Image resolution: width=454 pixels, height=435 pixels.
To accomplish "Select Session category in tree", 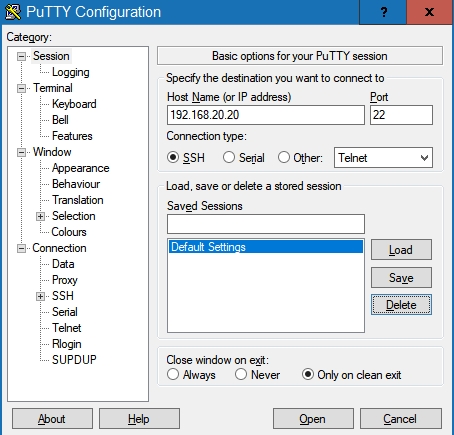I will tap(51, 56).
